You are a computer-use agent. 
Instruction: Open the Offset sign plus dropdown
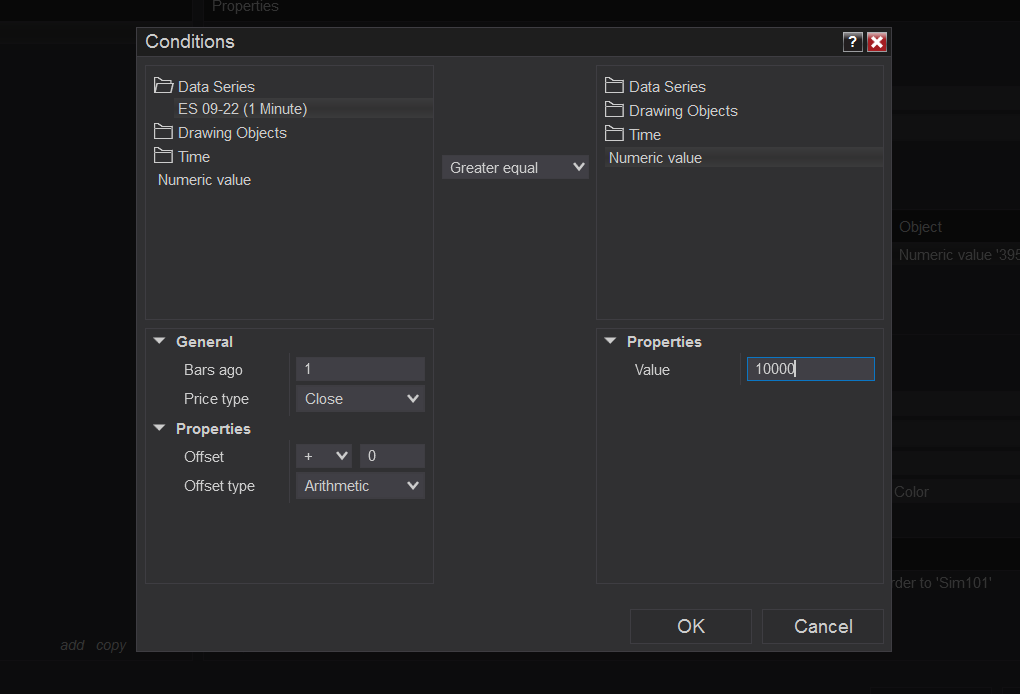(324, 457)
